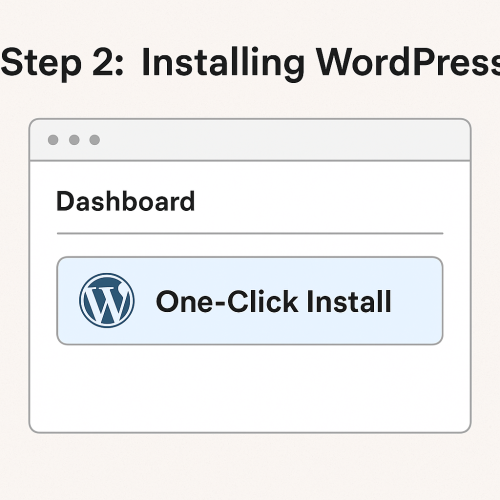Click the light blue area right of Install text
Viewport: 500px width, 500px height.
tap(417, 301)
